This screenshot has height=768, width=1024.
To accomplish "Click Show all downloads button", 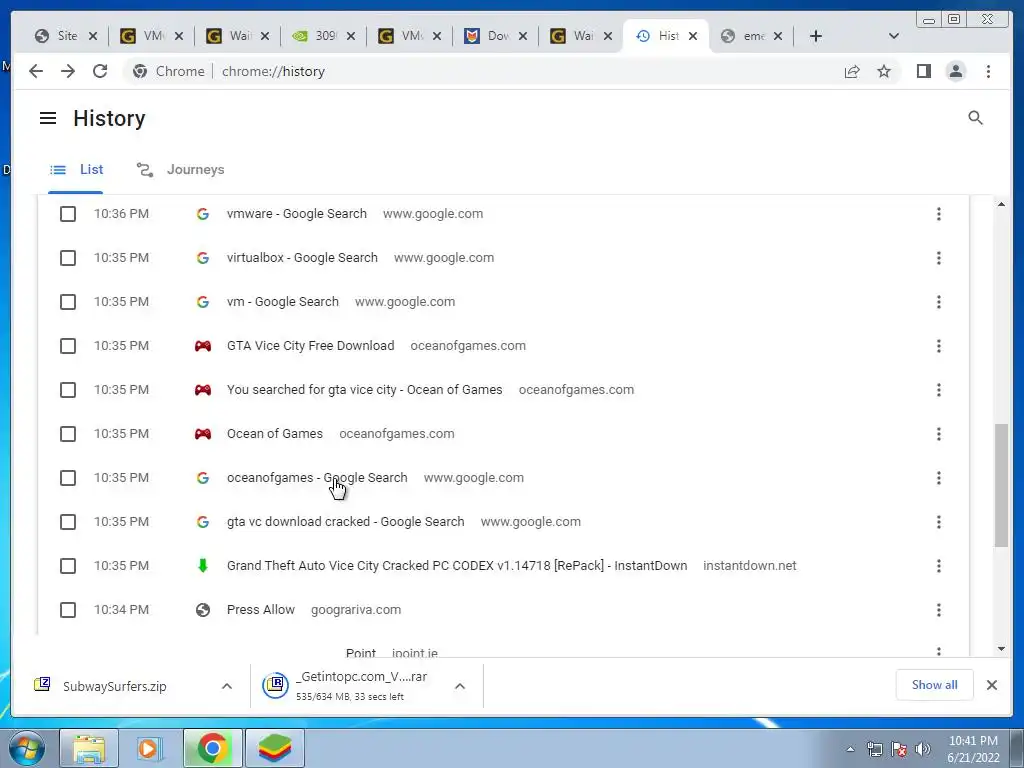I will tap(935, 685).
